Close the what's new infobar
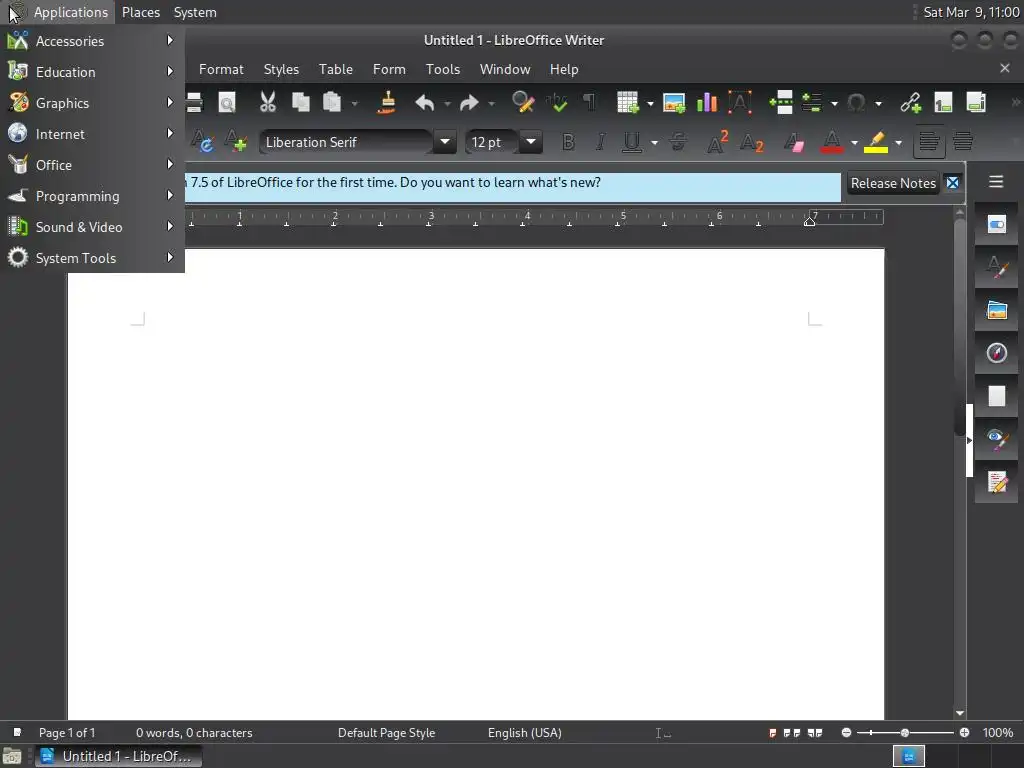This screenshot has width=1024, height=768. [x=953, y=183]
